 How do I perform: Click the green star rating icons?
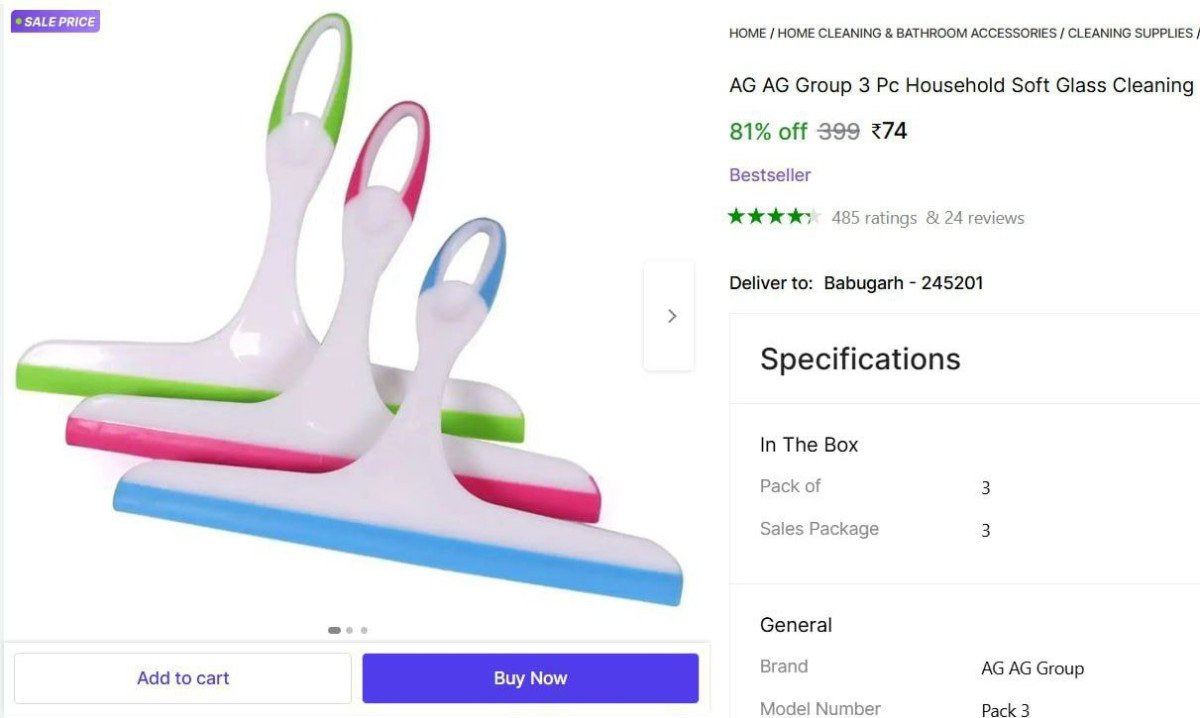click(x=774, y=217)
